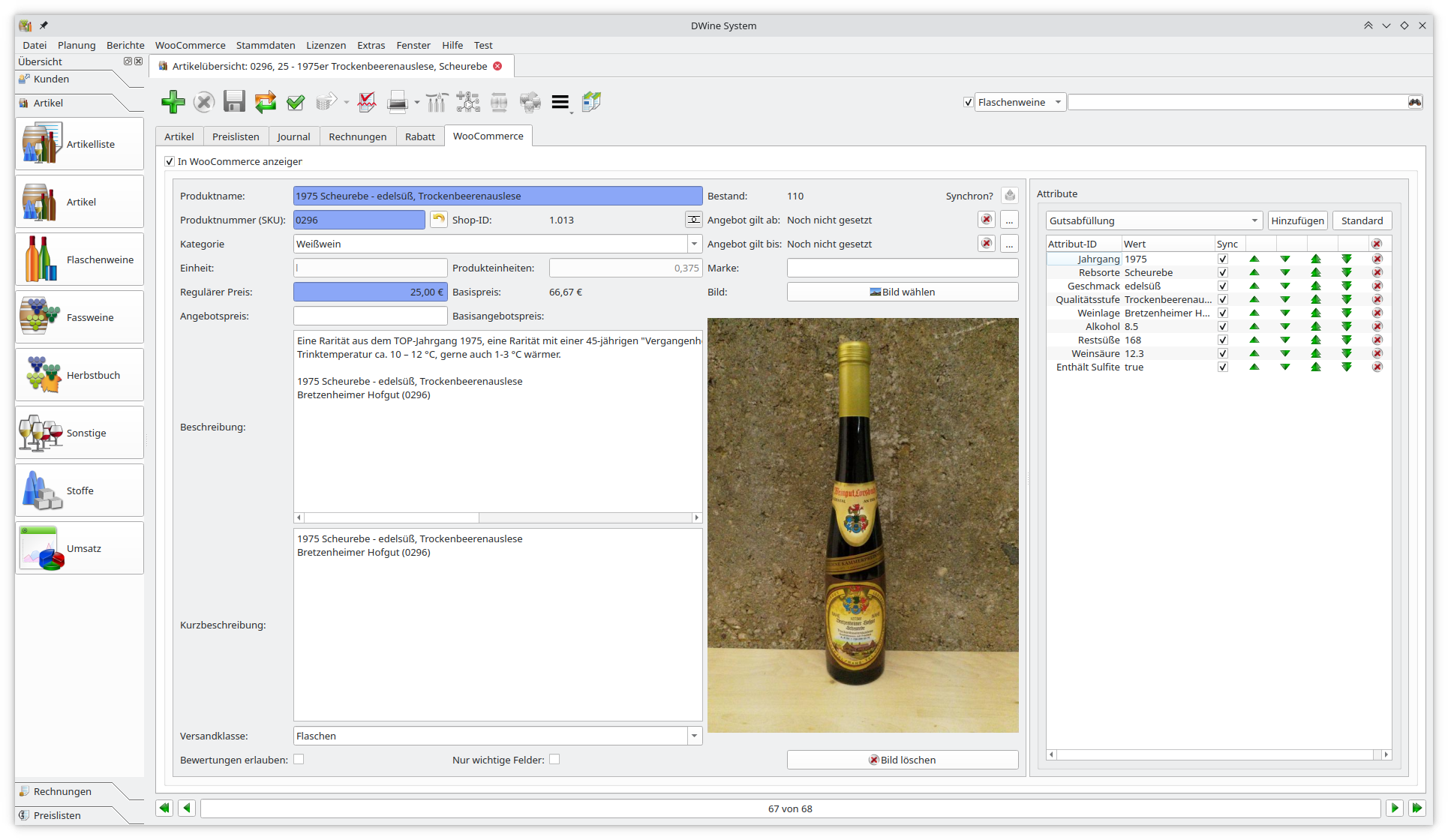Viewport: 1448px width, 840px height.
Task: Click the chemical analysis molecule icon
Action: [468, 102]
